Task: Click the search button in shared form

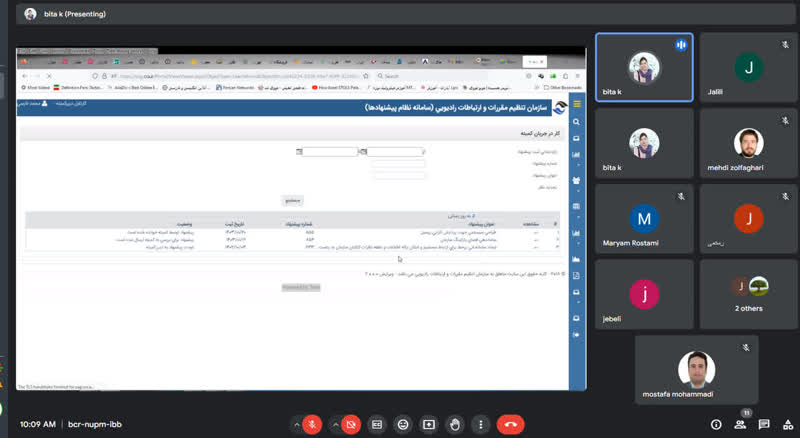Action: point(292,201)
